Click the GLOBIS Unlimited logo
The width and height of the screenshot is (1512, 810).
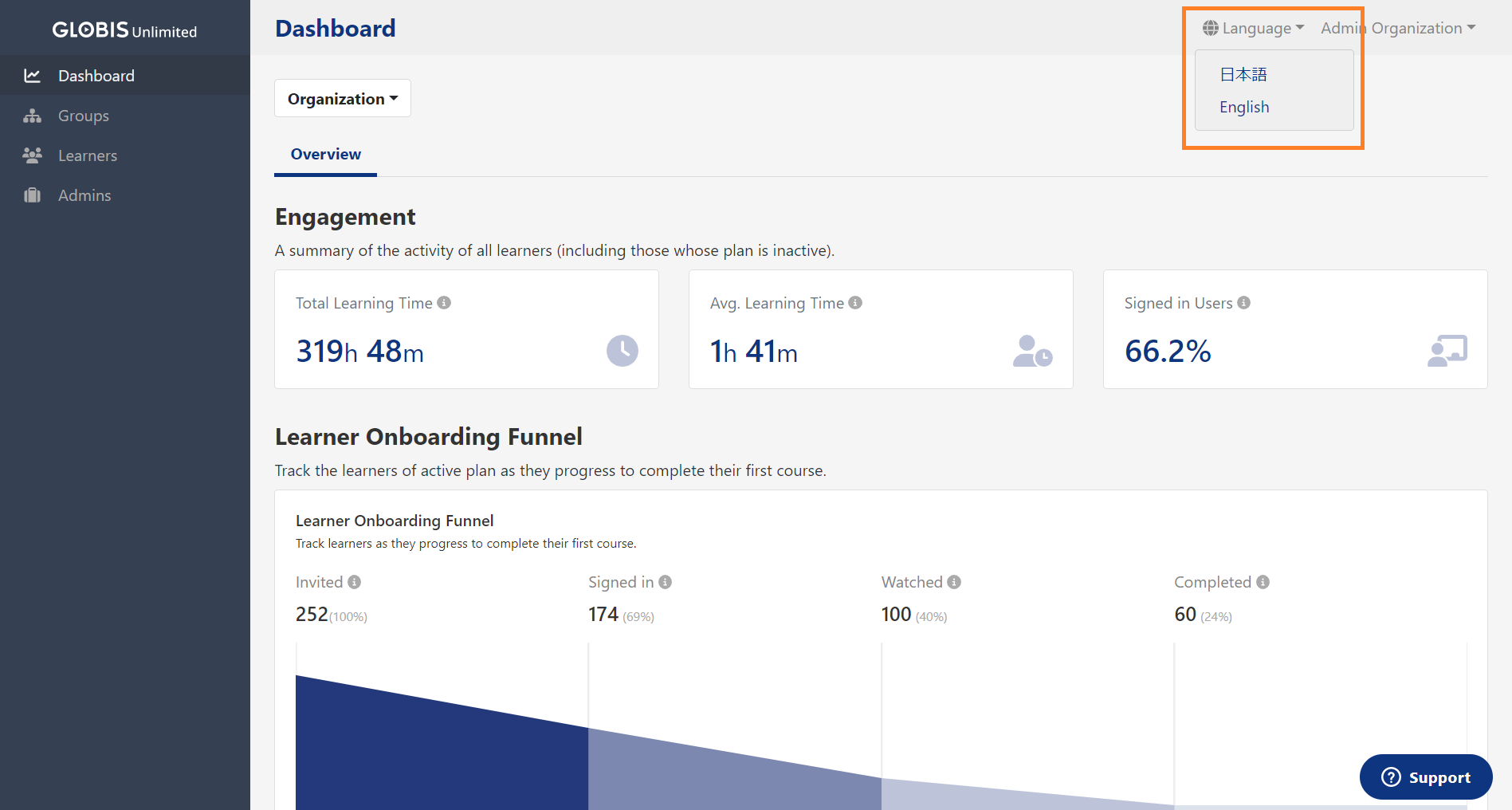click(x=124, y=30)
